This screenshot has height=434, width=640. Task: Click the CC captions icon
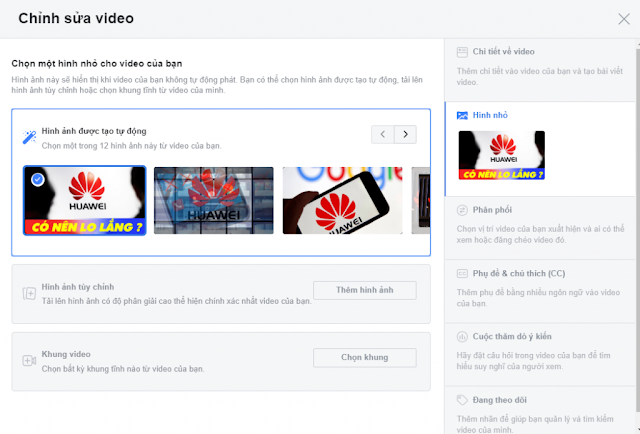click(x=462, y=274)
